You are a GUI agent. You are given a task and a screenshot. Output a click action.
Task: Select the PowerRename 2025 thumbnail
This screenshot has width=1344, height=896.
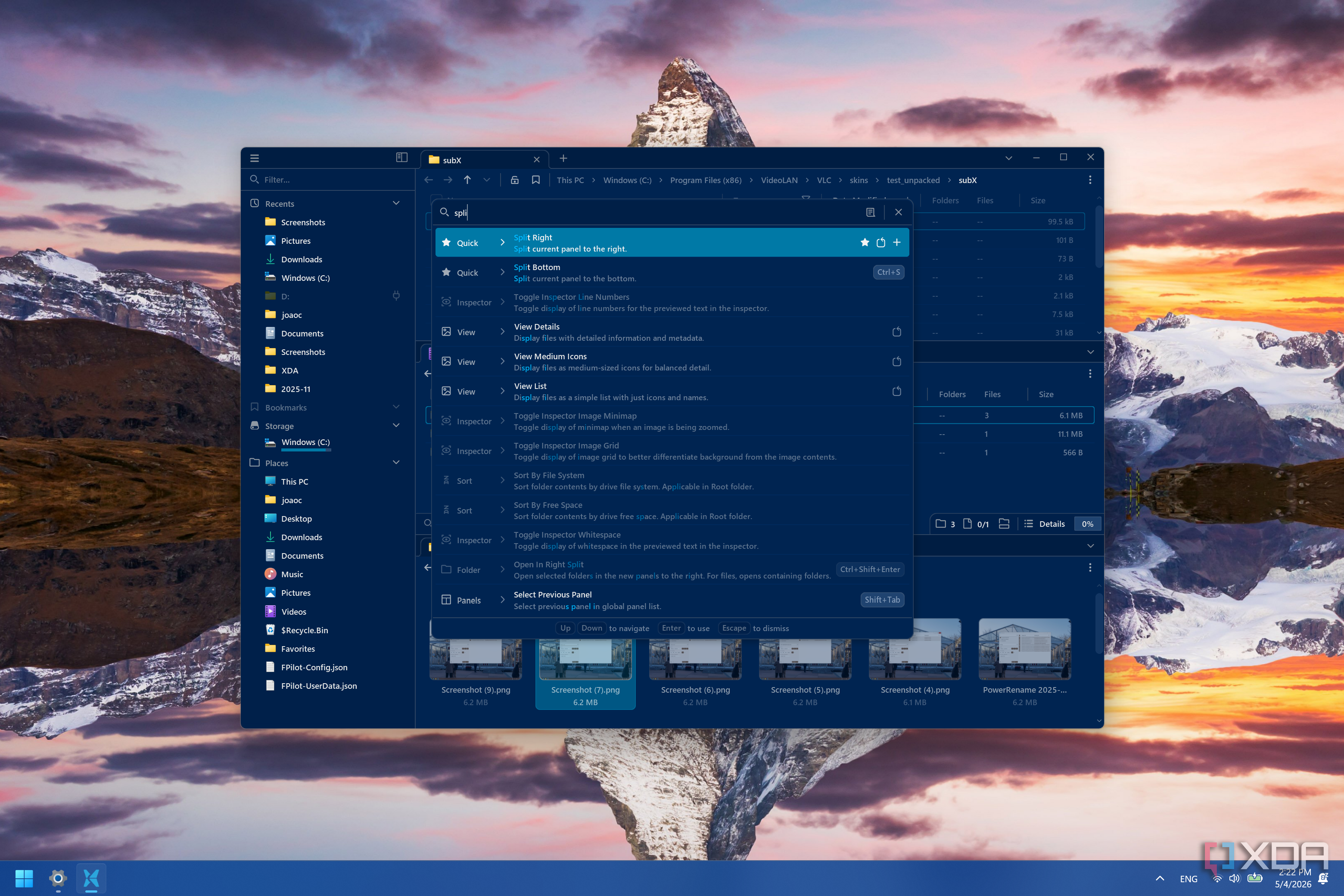pos(1024,663)
